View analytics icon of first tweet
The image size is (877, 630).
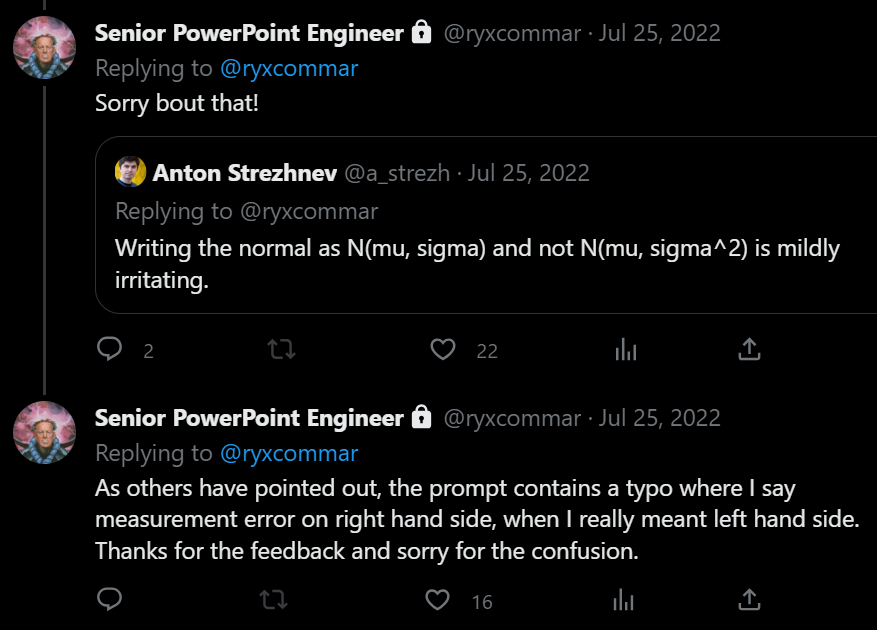[626, 350]
